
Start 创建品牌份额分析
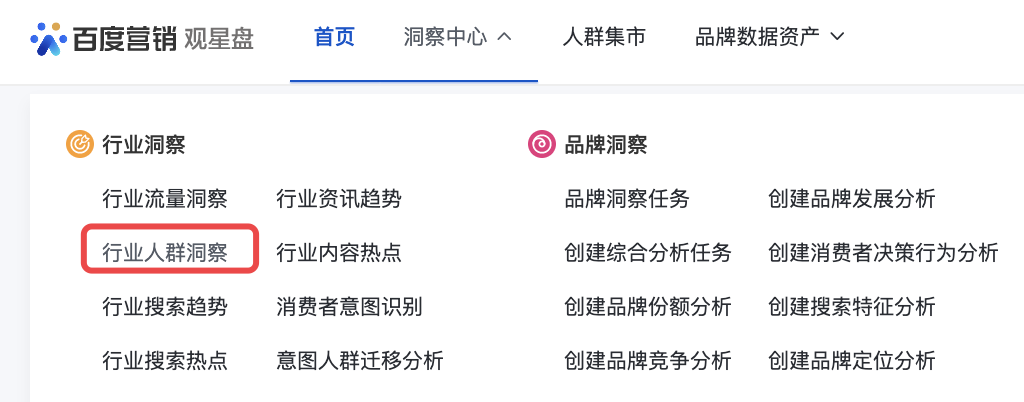pos(648,307)
